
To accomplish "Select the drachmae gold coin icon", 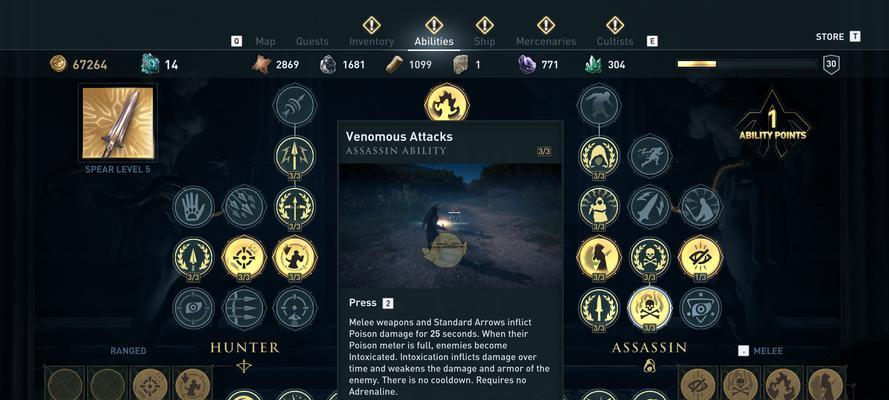I will click(58, 63).
